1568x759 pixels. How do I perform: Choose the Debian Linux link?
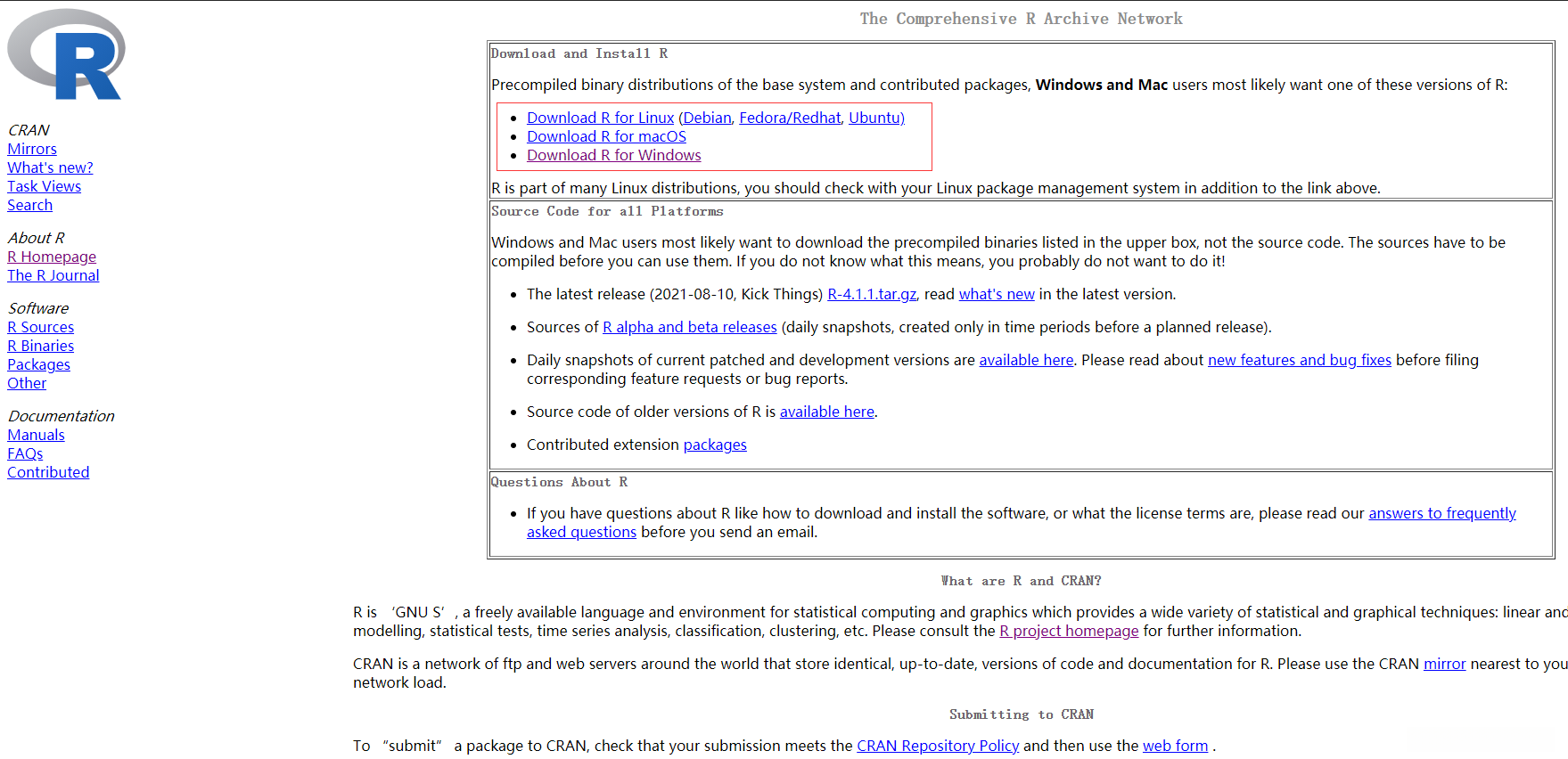(x=707, y=118)
